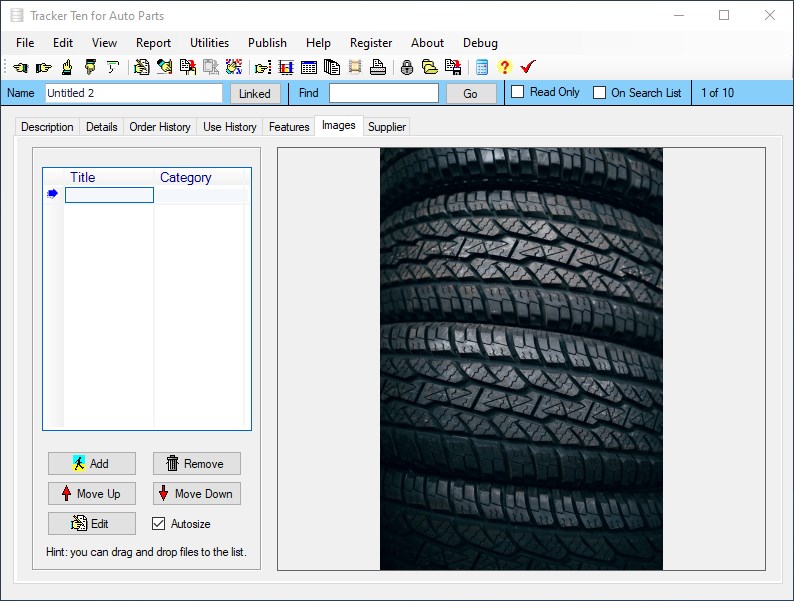Click the table grid view toolbar icon

click(309, 68)
